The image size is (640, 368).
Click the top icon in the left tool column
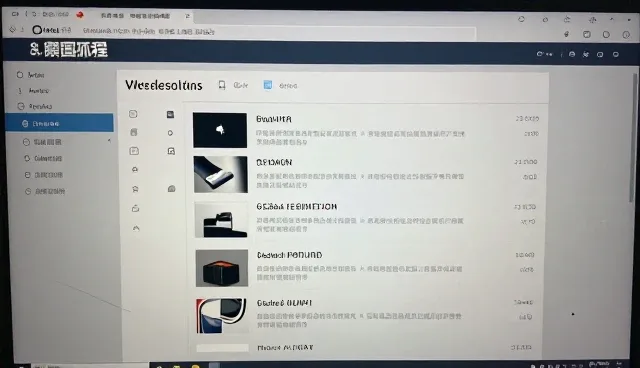pyautogui.click(x=133, y=114)
